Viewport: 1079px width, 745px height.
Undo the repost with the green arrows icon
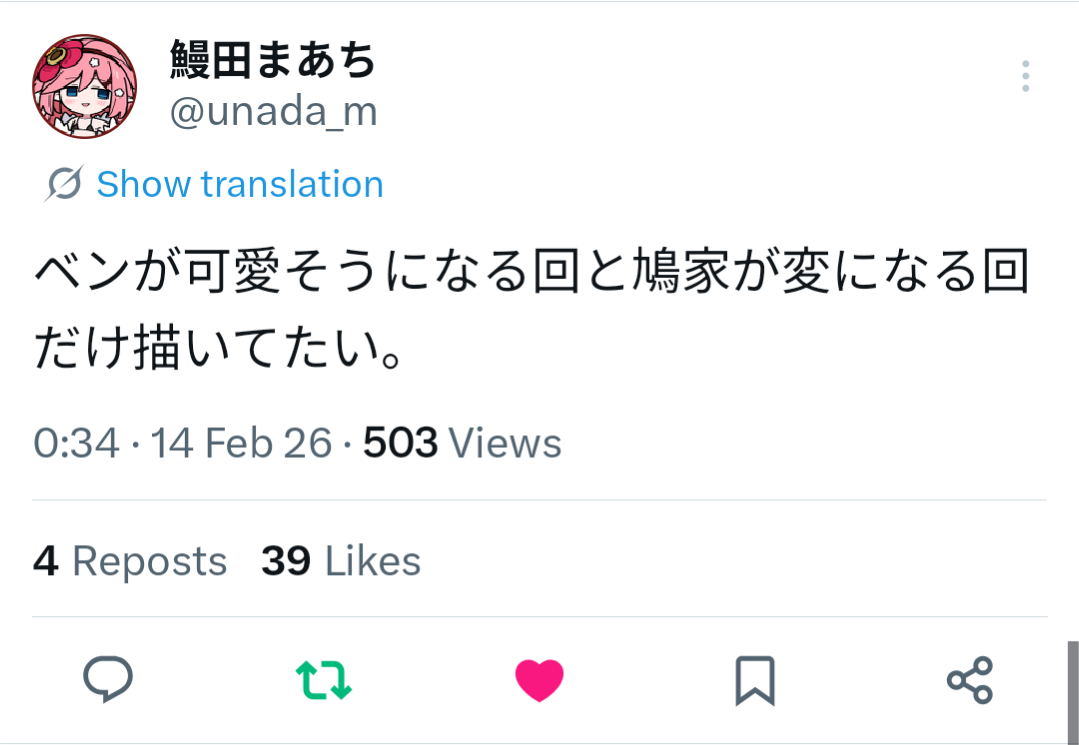click(x=324, y=679)
